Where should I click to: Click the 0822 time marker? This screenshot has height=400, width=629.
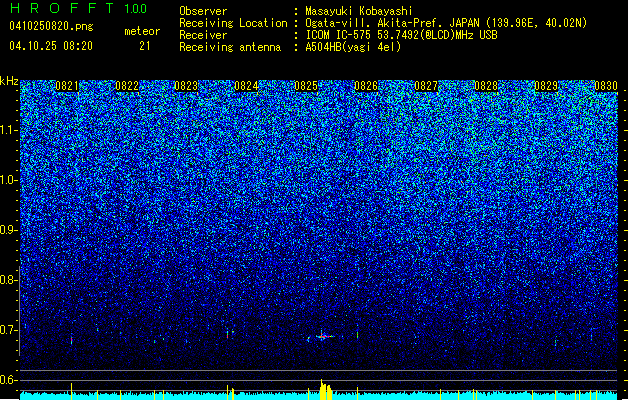(x=127, y=86)
